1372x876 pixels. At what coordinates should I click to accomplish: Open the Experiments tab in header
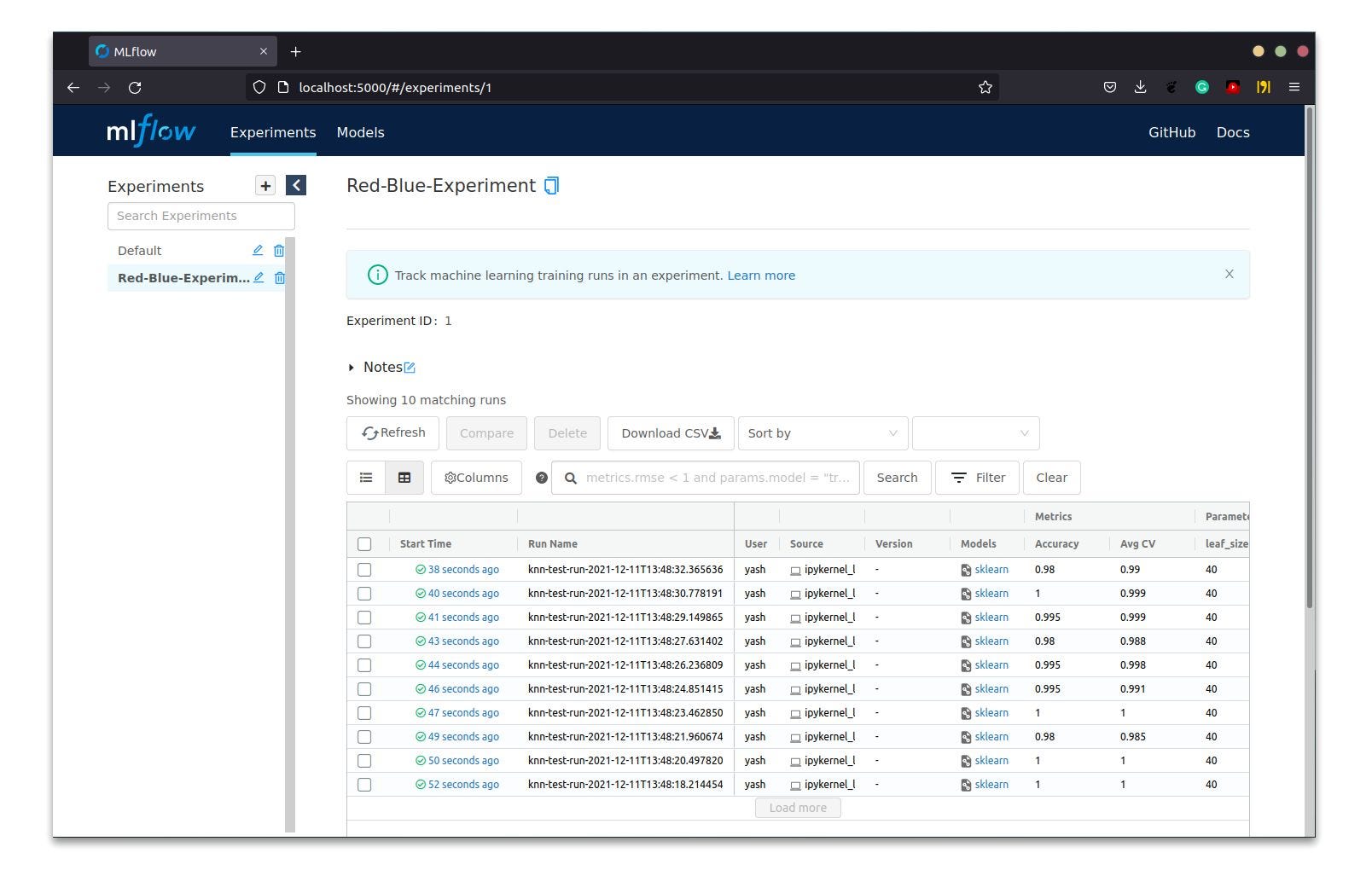click(x=273, y=133)
